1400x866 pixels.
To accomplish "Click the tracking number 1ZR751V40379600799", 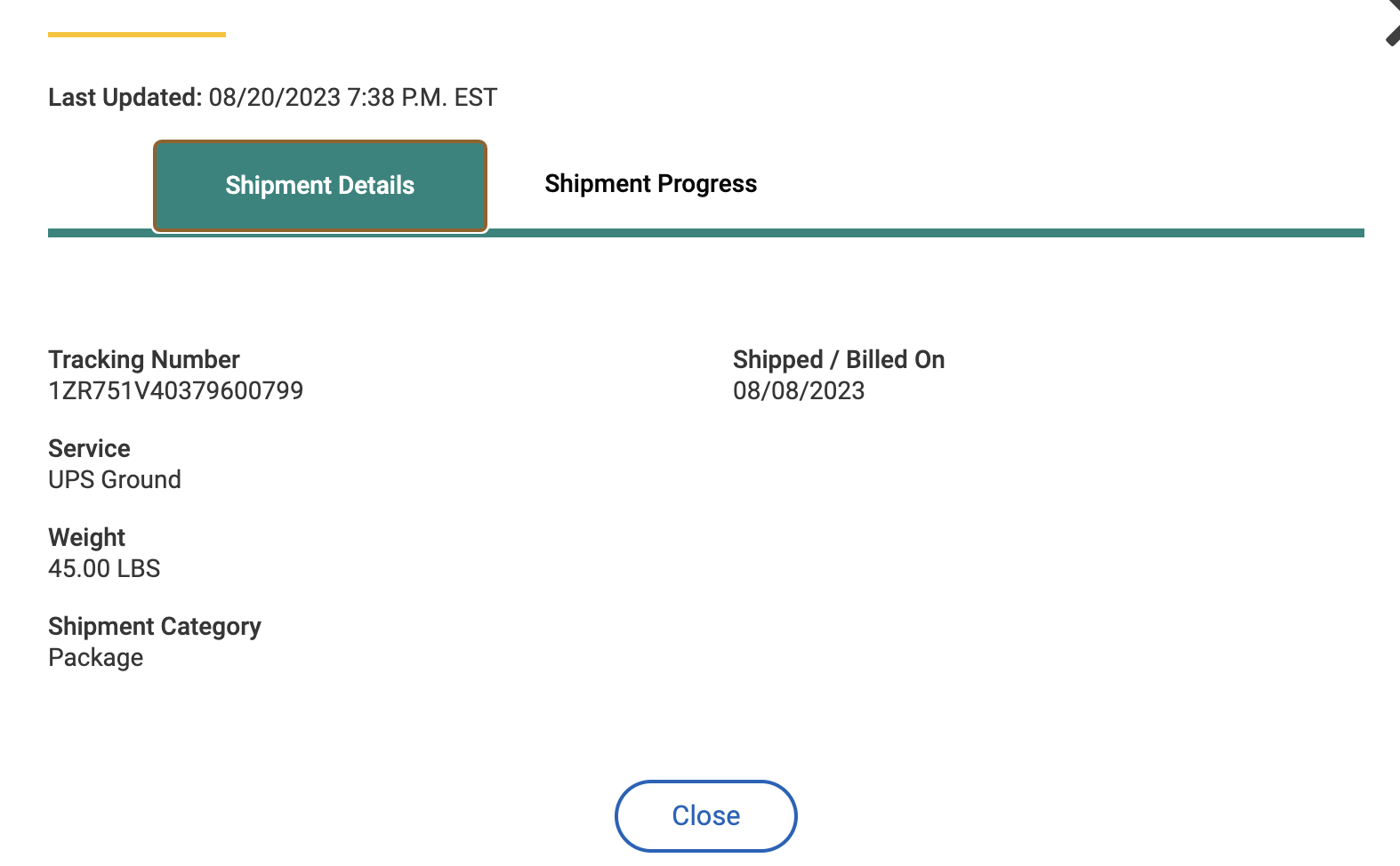I will pyautogui.click(x=176, y=391).
